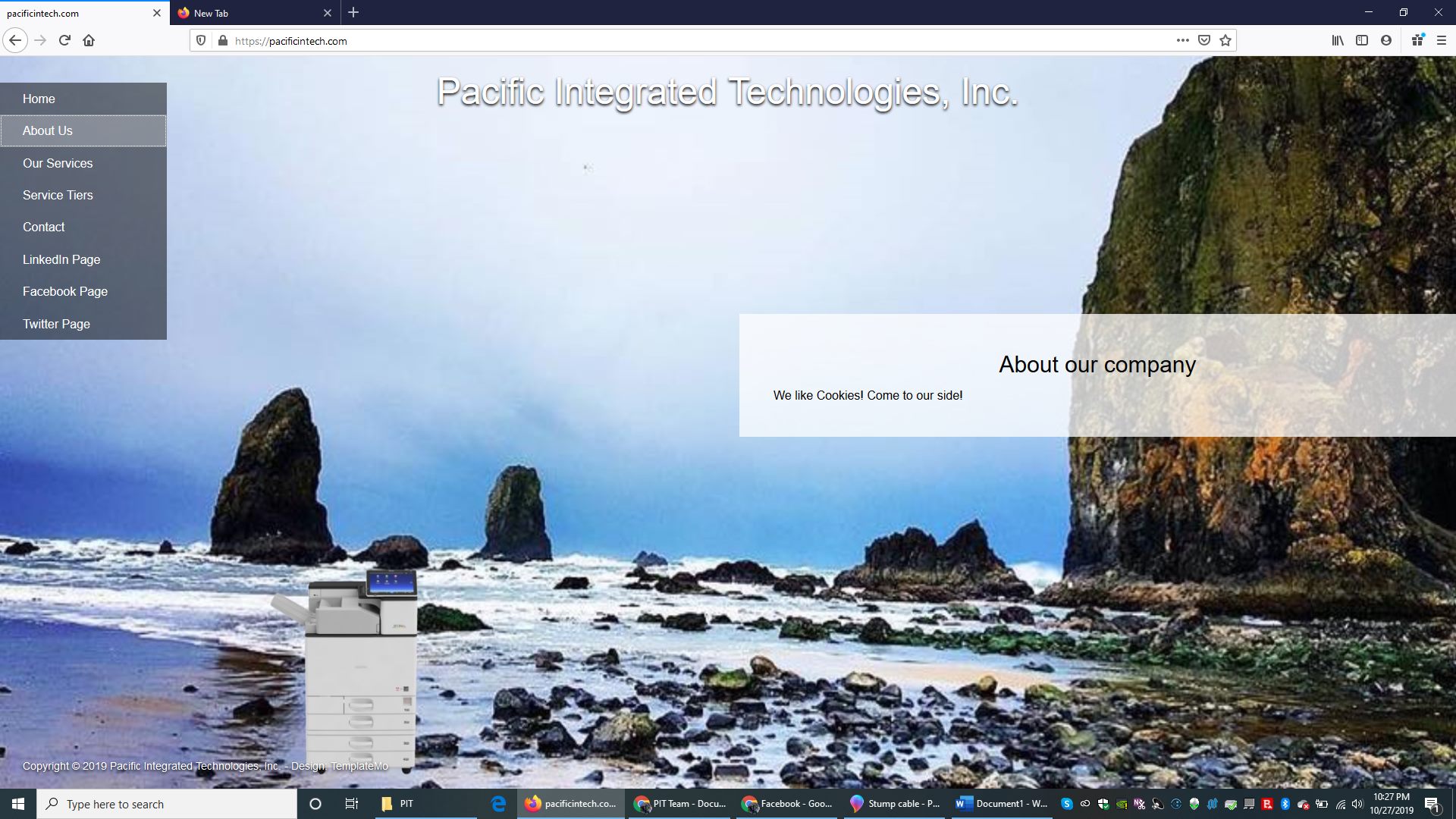1456x819 pixels.
Task: Show sidebars icon in Firefox toolbar
Action: pos(1362,40)
